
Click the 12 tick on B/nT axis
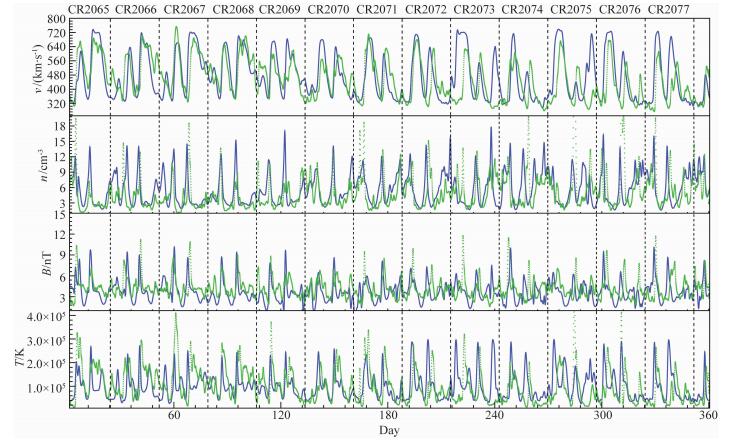click(x=58, y=235)
